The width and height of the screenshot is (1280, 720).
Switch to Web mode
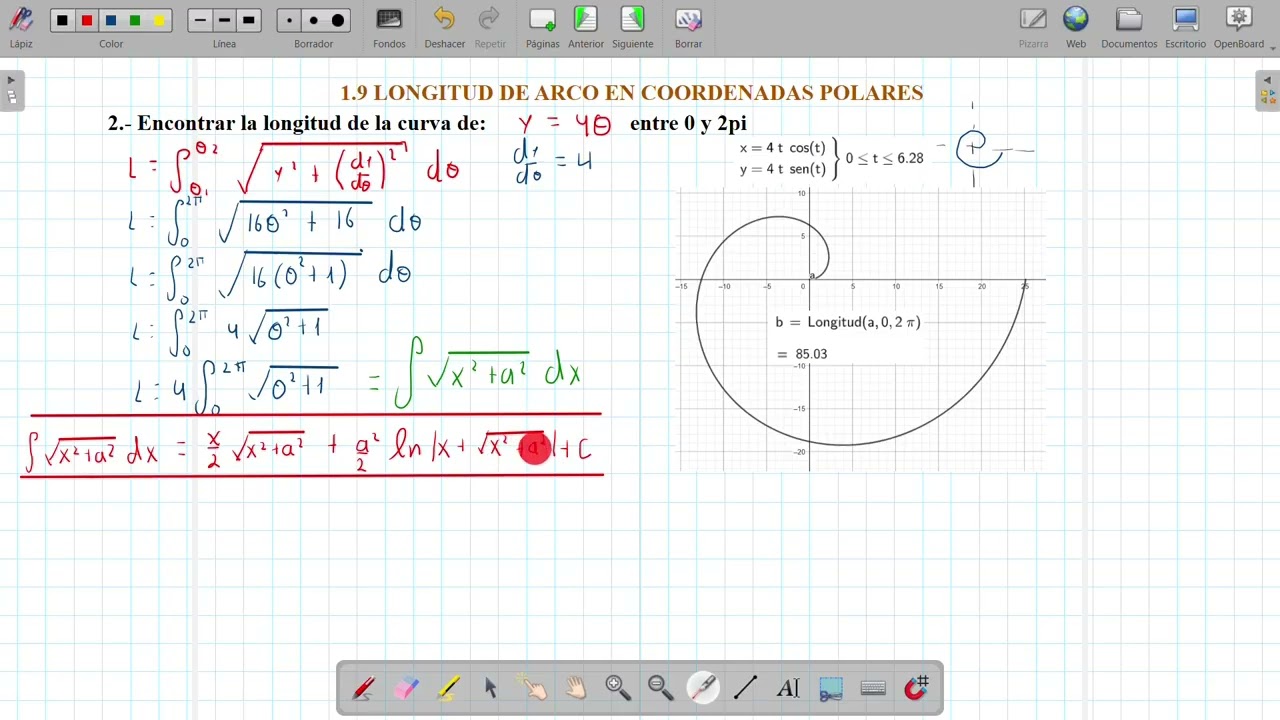pyautogui.click(x=1076, y=27)
